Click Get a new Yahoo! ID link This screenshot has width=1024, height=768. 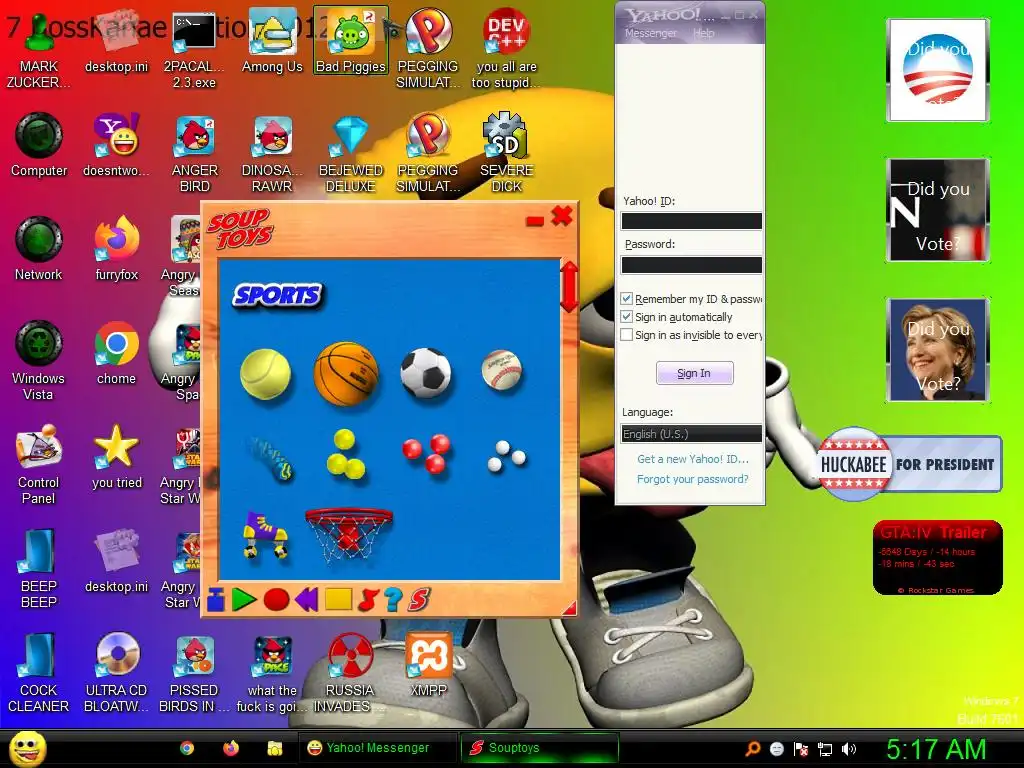pos(693,459)
